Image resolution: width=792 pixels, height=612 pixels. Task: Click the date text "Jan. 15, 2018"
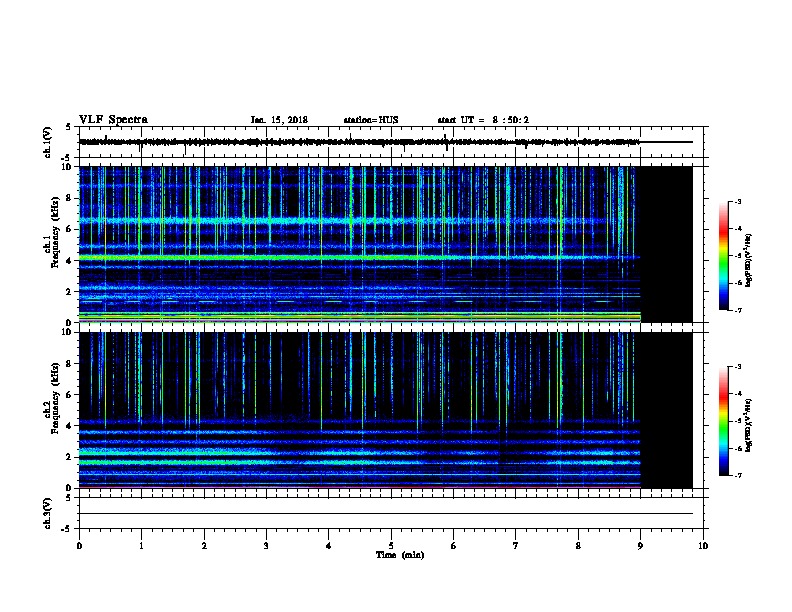pos(279,120)
